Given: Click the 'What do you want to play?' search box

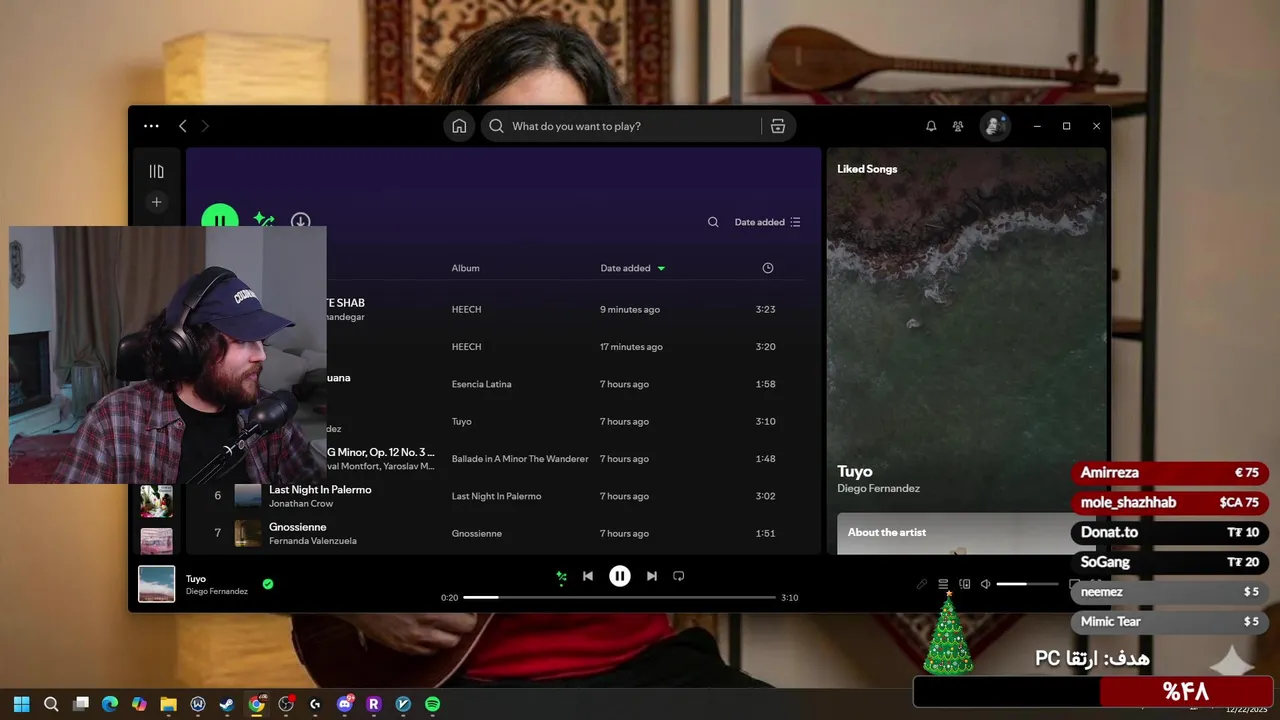Looking at the screenshot, I should (x=622, y=126).
